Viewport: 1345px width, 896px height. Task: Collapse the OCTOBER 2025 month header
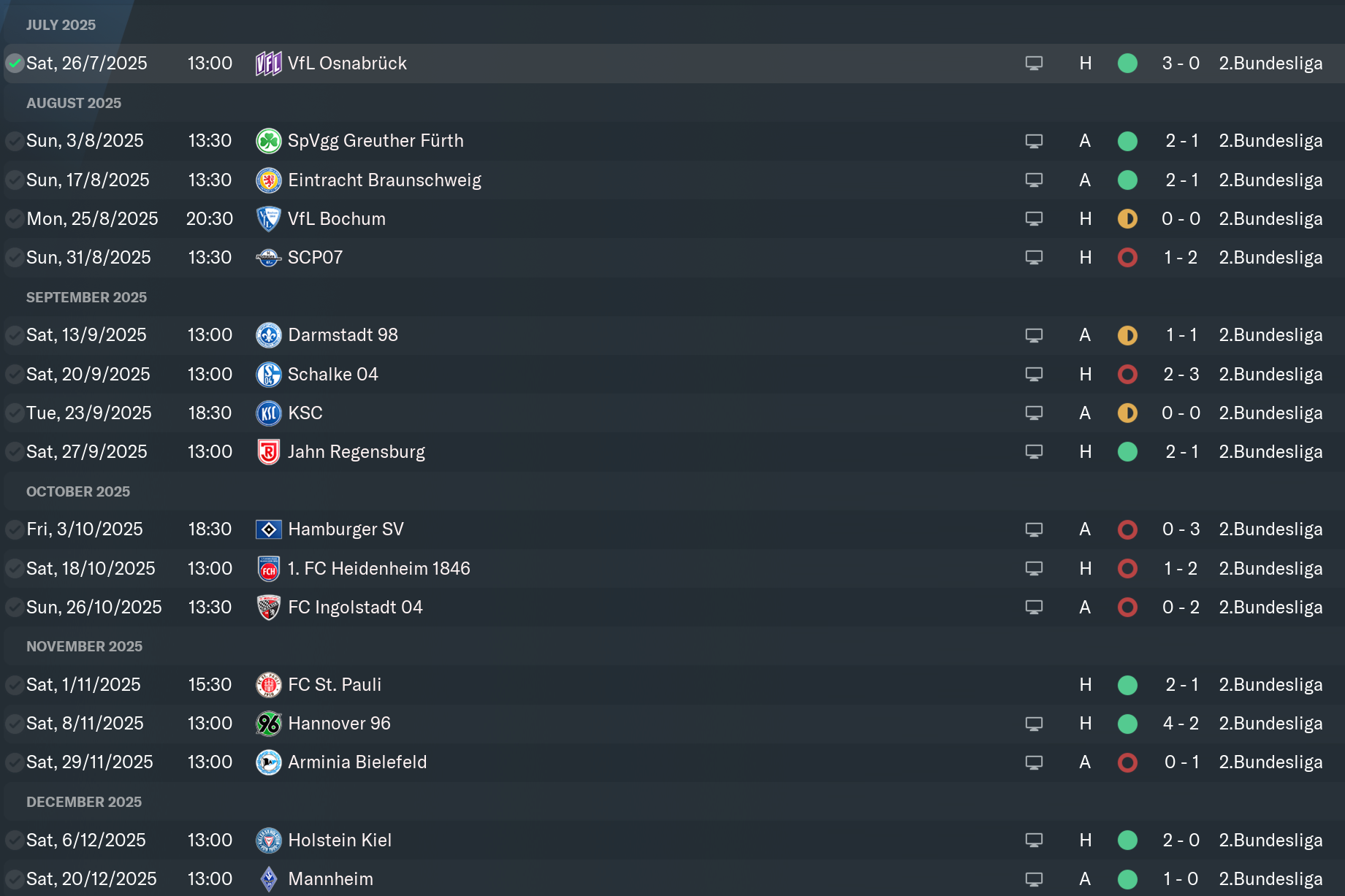pyautogui.click(x=78, y=491)
